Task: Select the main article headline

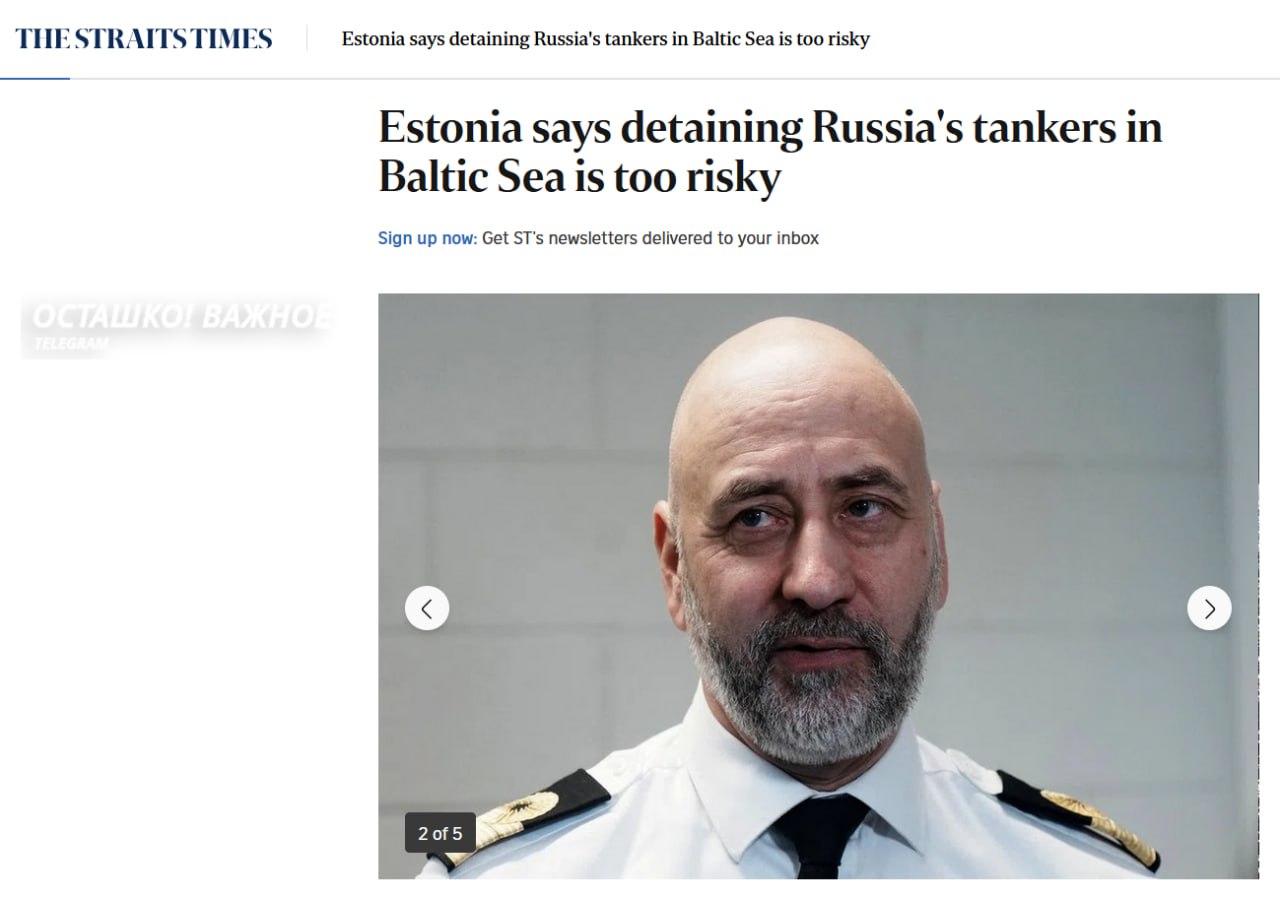Action: [x=770, y=153]
